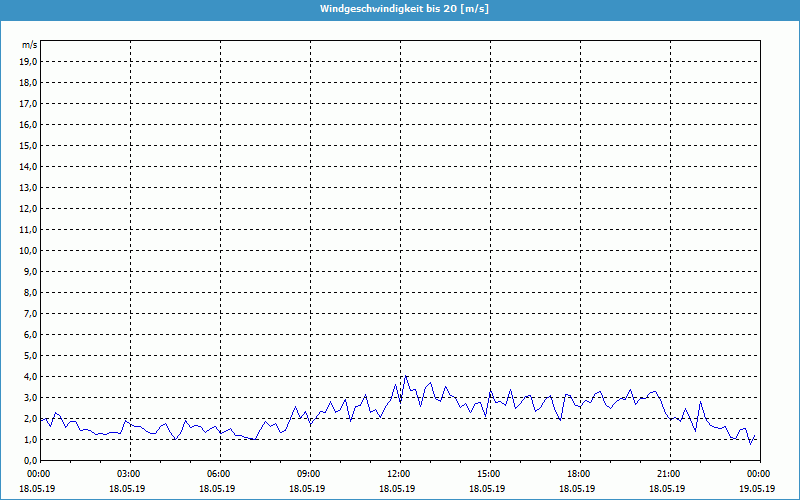Click the 0,0 y-axis origin label
The image size is (800, 500).
click(x=31, y=461)
